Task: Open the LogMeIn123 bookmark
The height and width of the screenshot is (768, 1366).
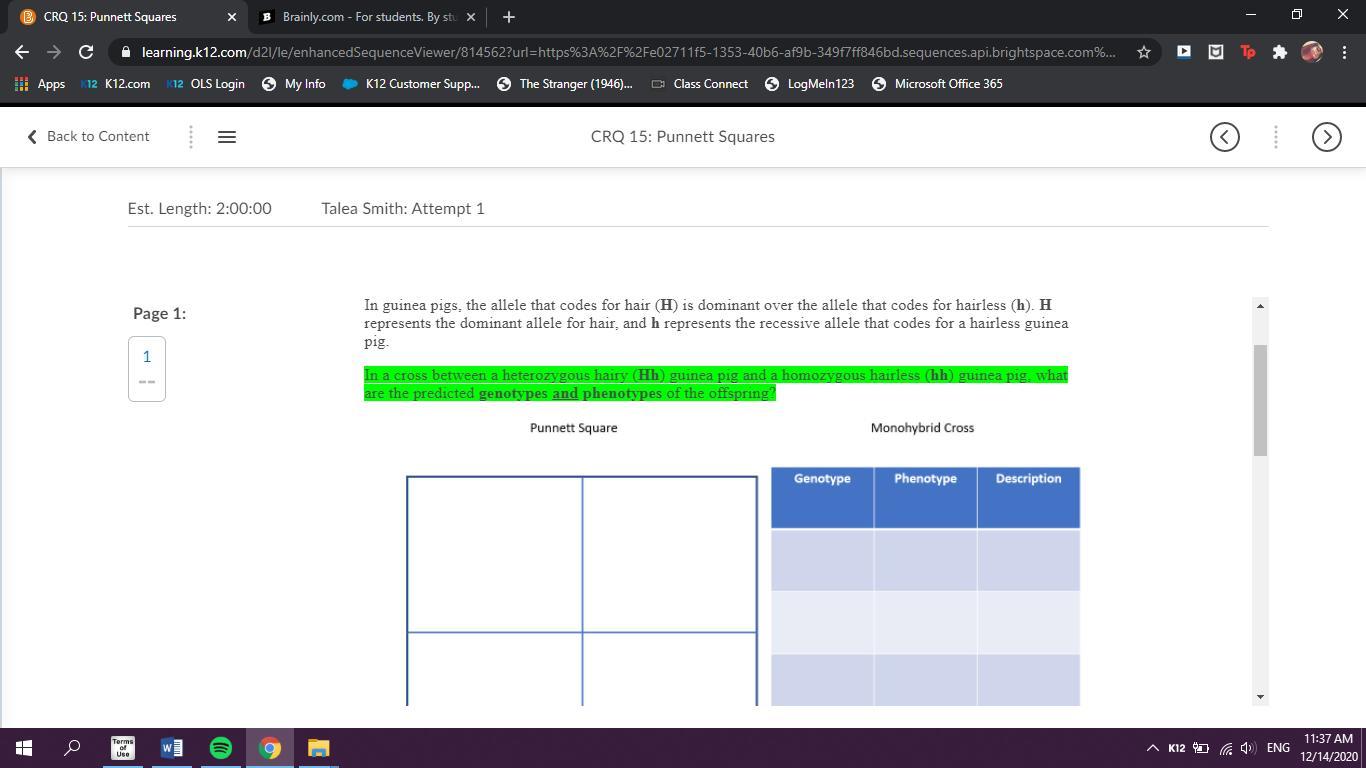Action: pyautogui.click(x=810, y=84)
